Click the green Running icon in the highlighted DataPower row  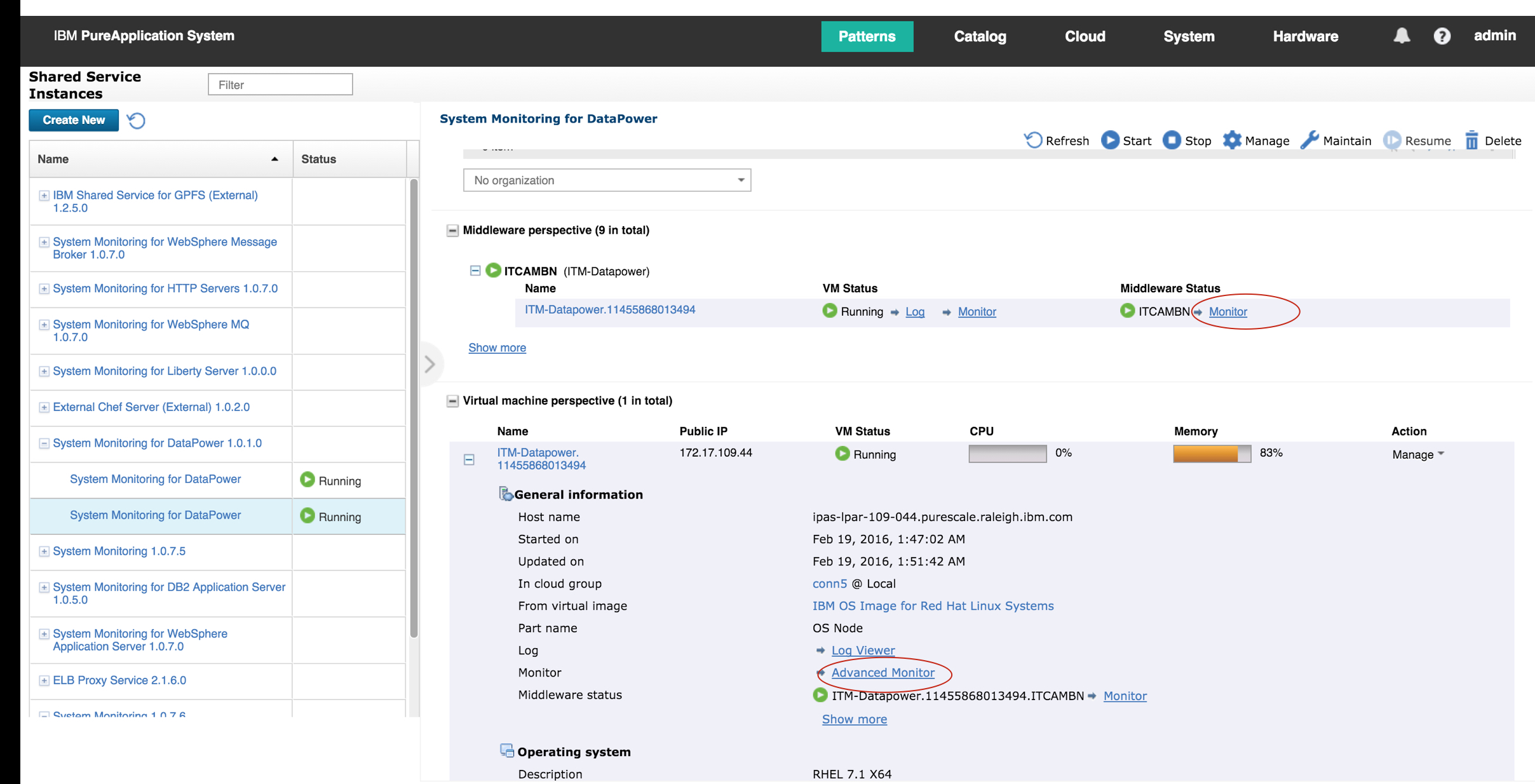coord(308,515)
